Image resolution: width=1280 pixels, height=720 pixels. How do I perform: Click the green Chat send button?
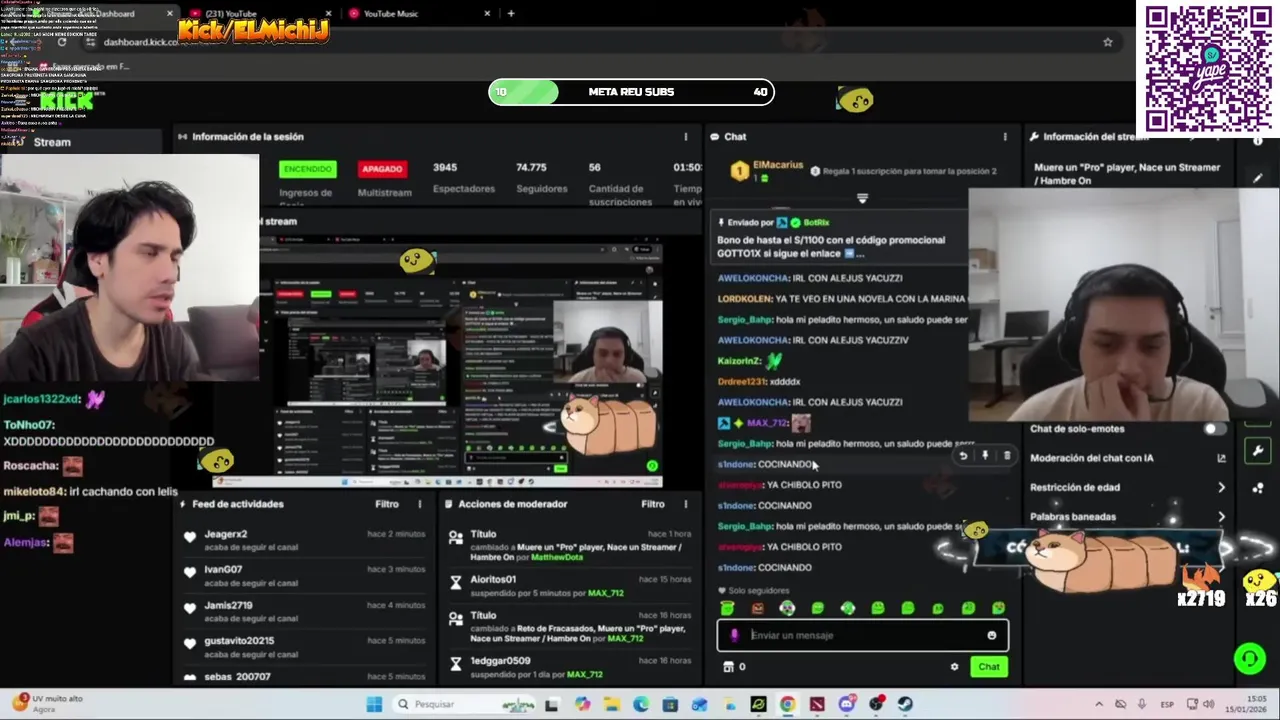[988, 667]
